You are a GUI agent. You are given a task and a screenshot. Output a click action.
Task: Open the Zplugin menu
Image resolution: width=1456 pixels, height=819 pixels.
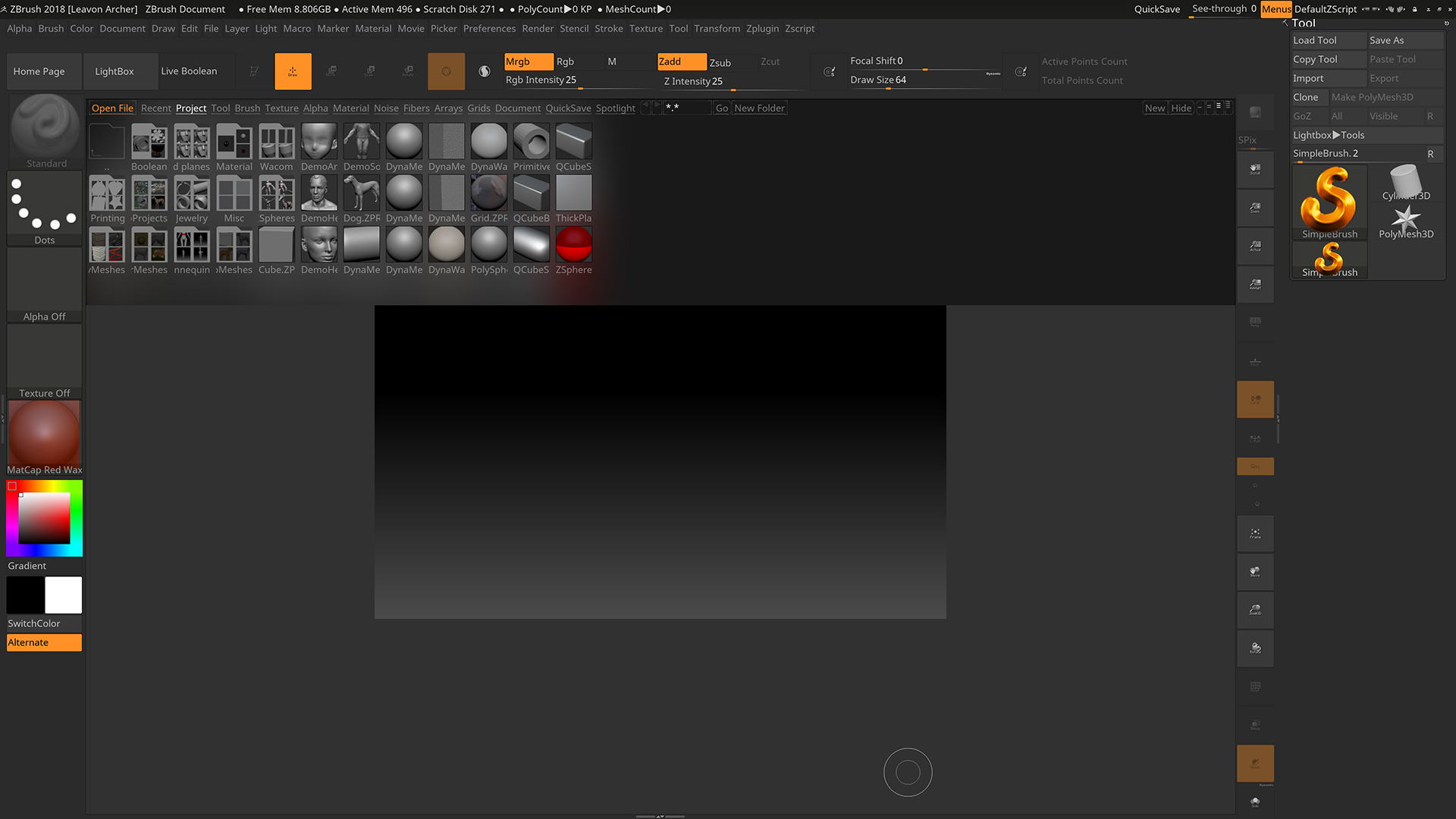[x=762, y=29]
